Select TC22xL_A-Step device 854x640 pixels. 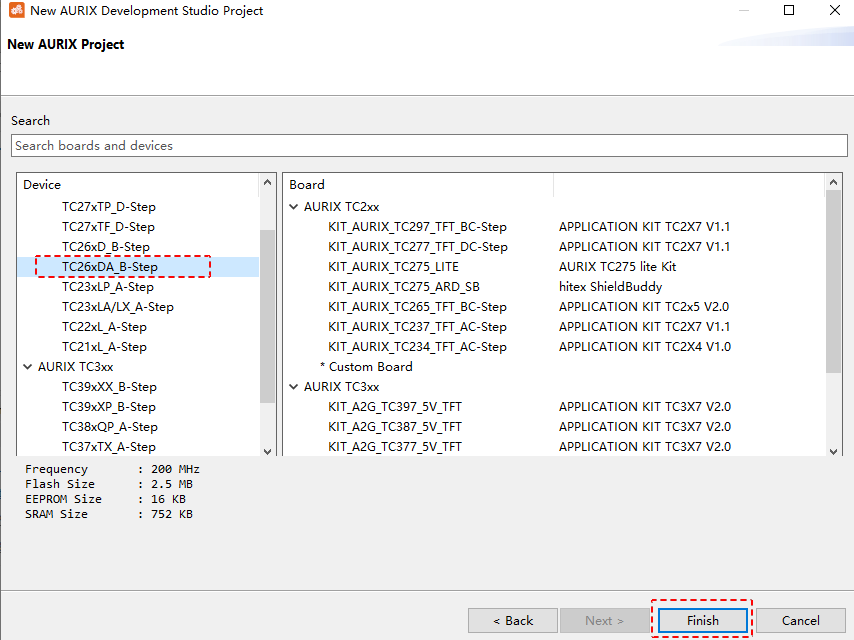105,327
